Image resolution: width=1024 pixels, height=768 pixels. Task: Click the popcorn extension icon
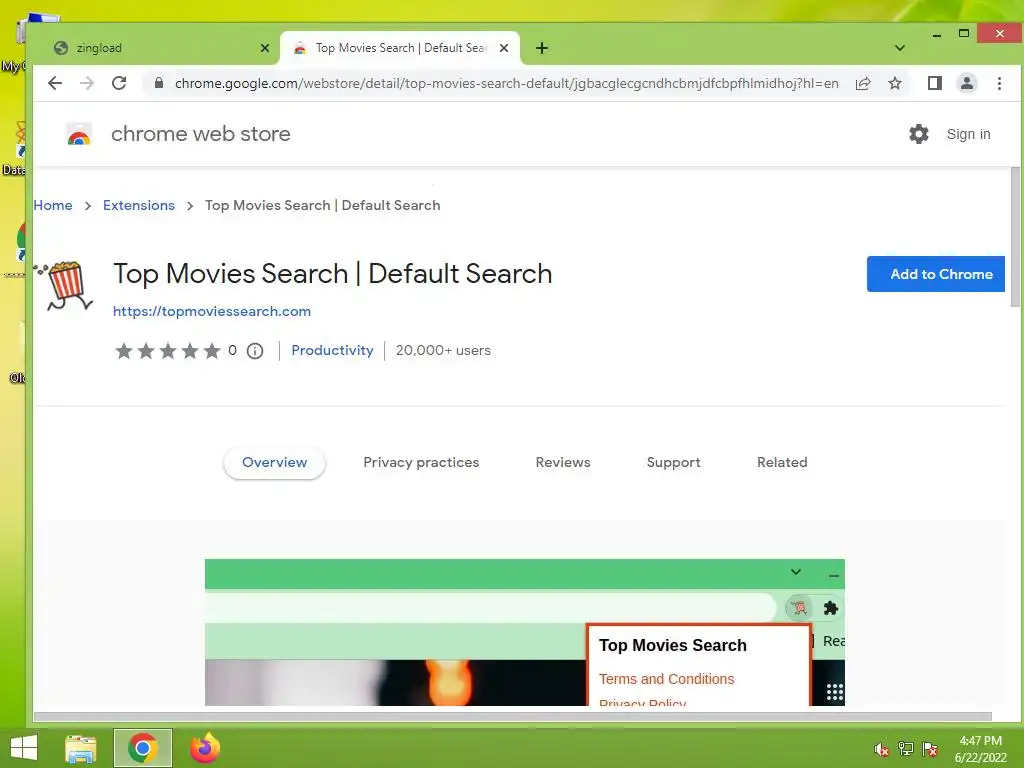[63, 285]
